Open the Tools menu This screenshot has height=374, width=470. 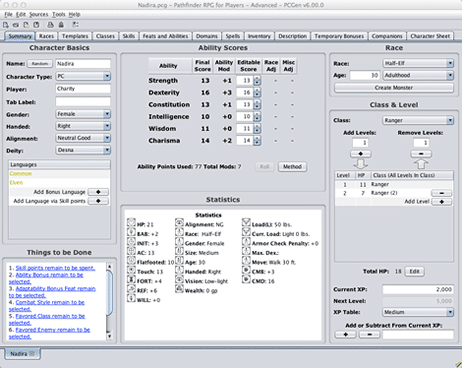point(58,14)
